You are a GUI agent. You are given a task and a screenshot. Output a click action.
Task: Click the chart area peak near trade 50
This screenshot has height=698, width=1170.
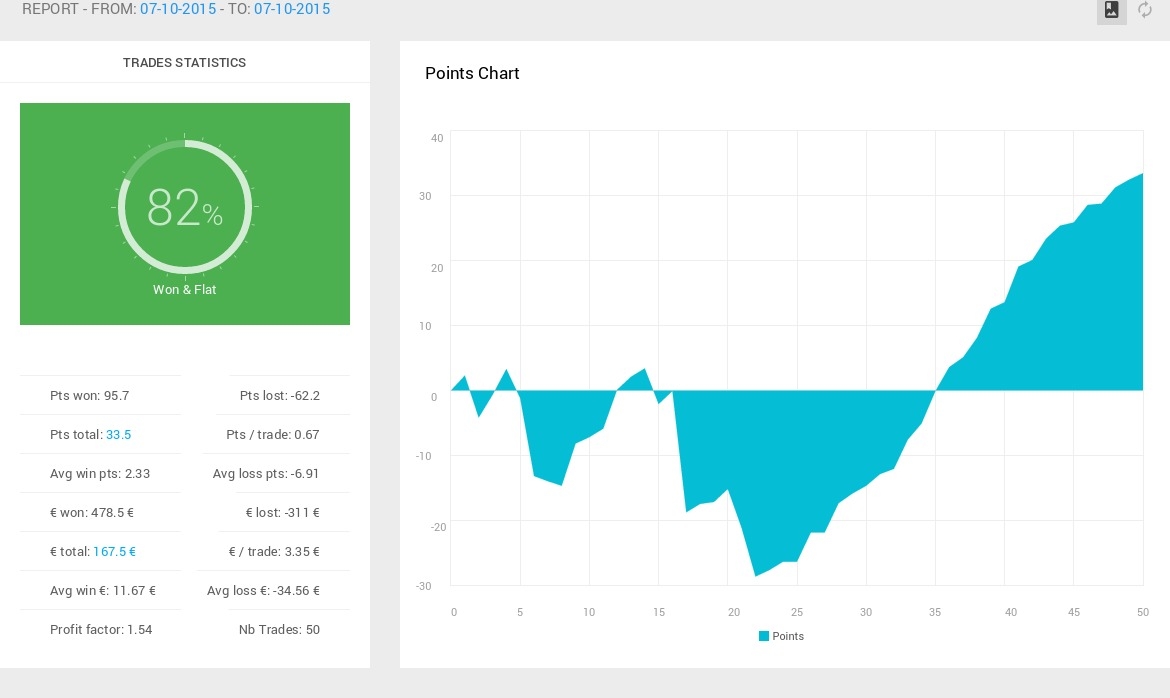click(x=1142, y=175)
